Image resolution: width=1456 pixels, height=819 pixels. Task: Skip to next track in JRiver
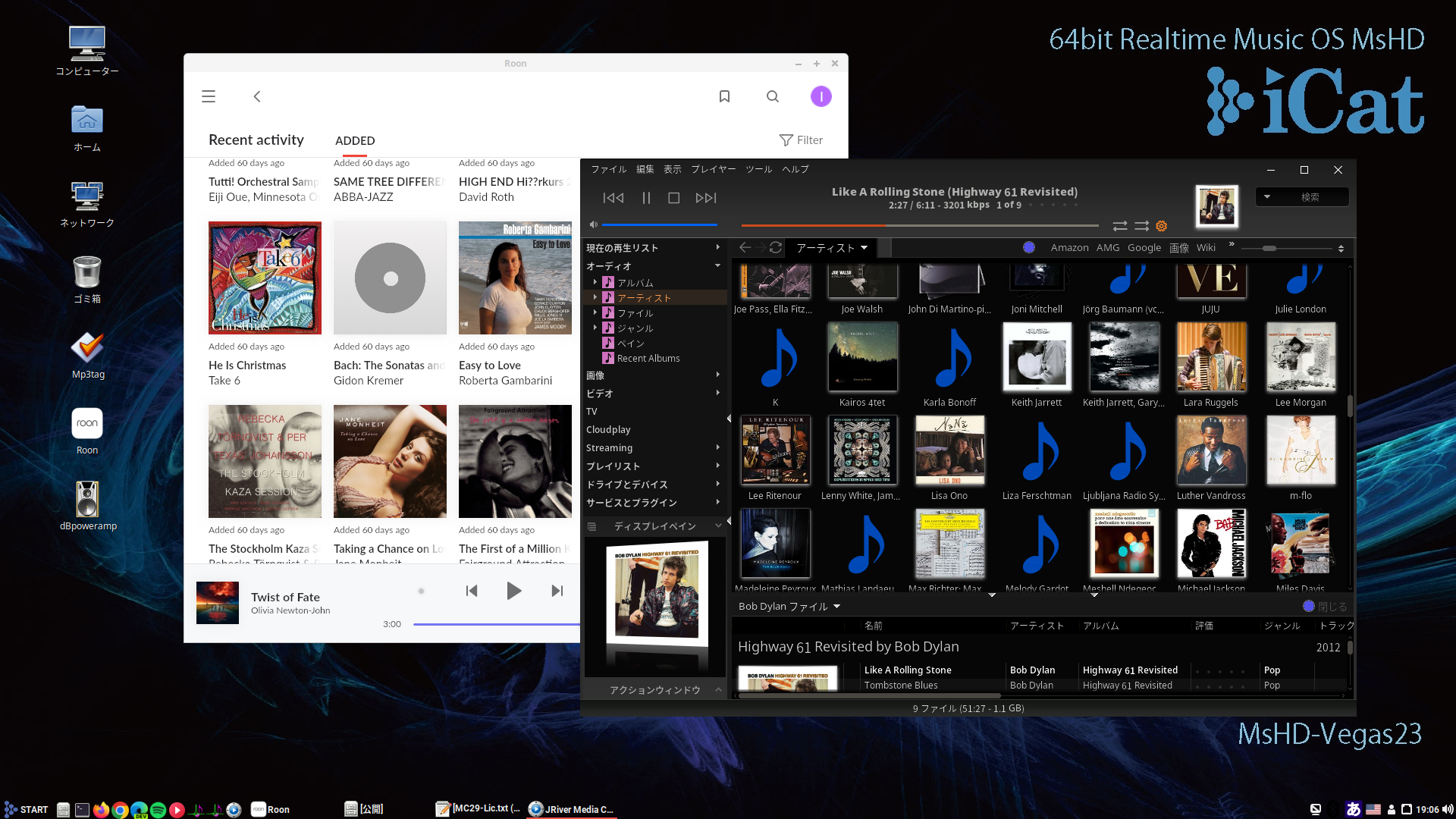705,198
